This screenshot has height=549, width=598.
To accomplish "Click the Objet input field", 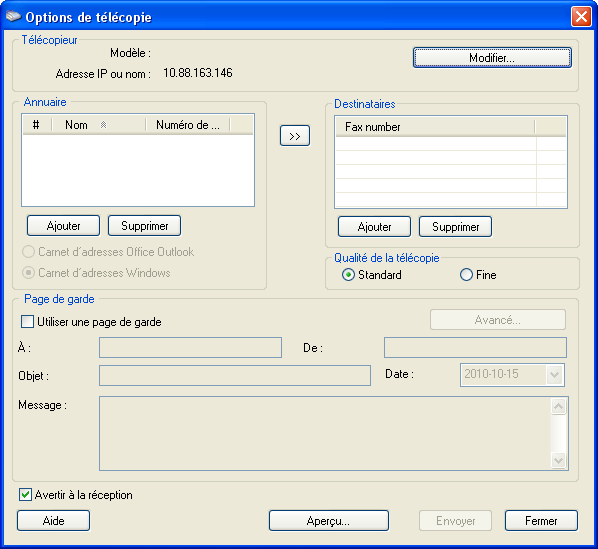I will pyautogui.click(x=235, y=376).
